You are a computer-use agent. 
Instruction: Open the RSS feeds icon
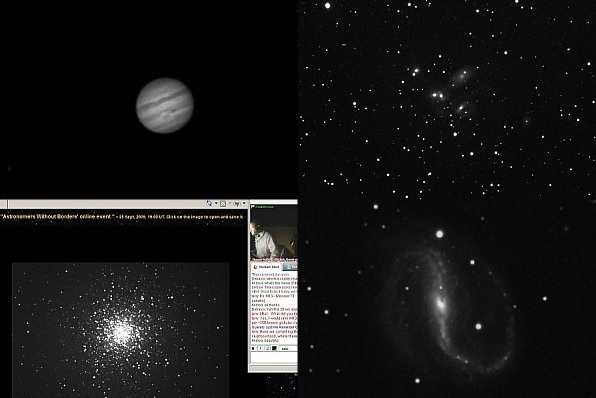click(x=223, y=204)
